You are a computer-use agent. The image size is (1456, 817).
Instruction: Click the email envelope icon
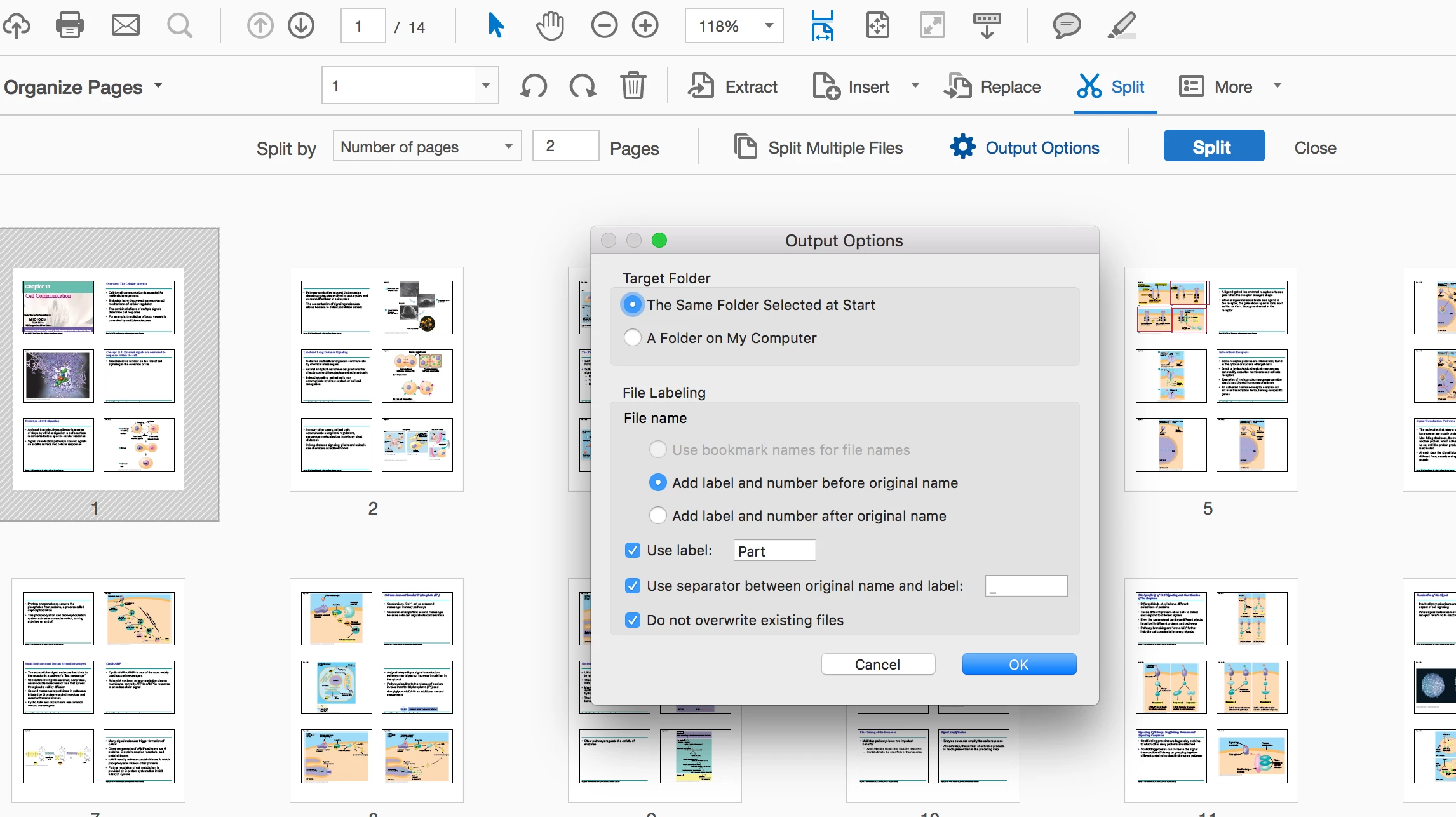(x=125, y=26)
